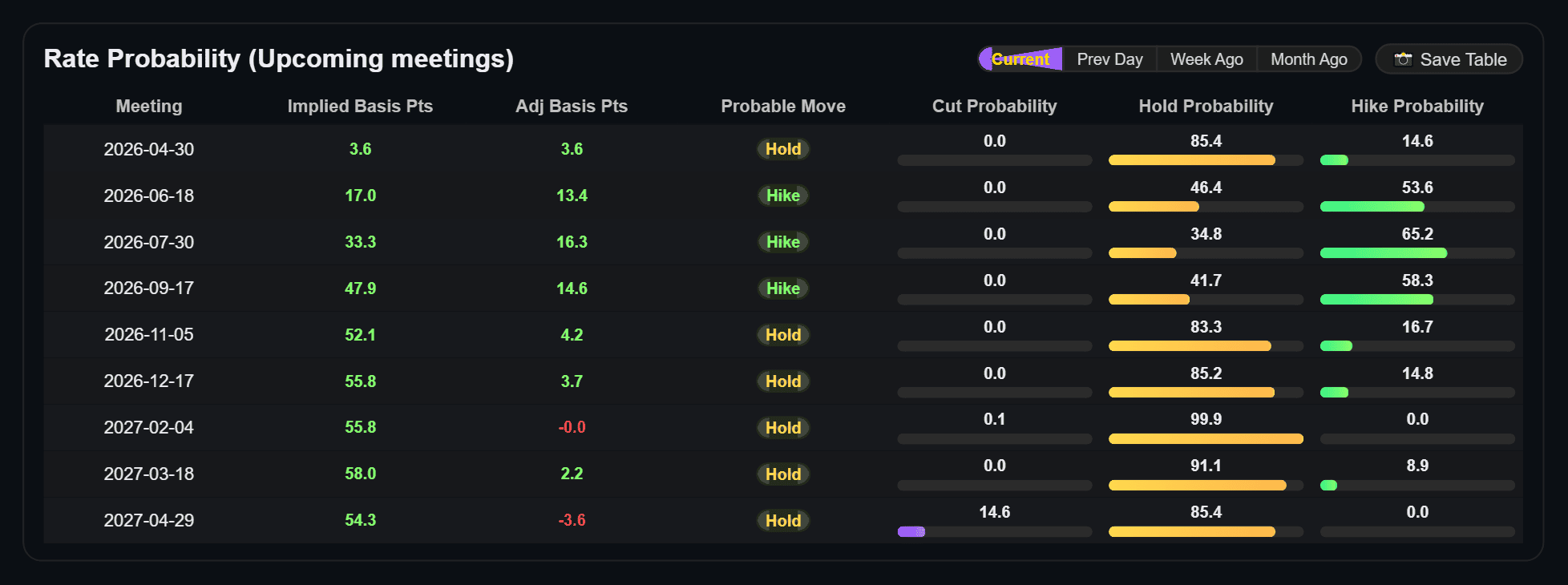The image size is (1568, 585).
Task: Select the Current tab
Action: pyautogui.click(x=1020, y=58)
